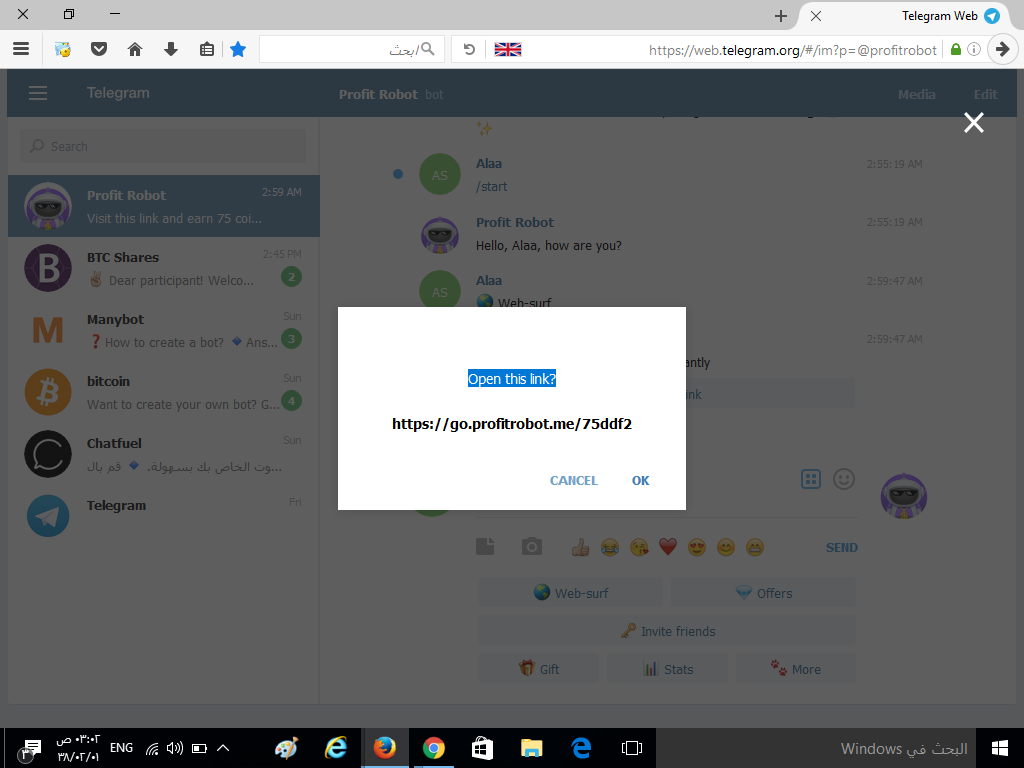Open the Telegram hamburger menu
Viewport: 1024px width, 768px height.
[x=38, y=93]
